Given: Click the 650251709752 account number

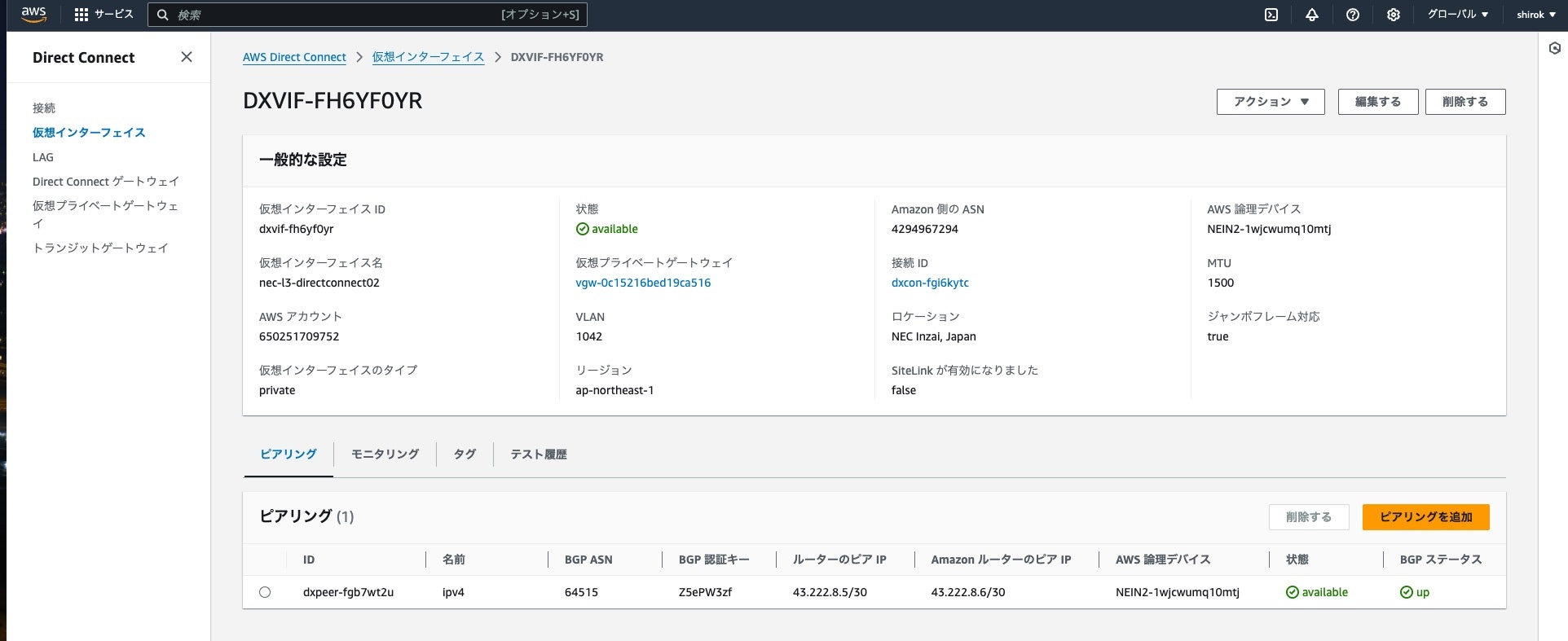Looking at the screenshot, I should [299, 336].
